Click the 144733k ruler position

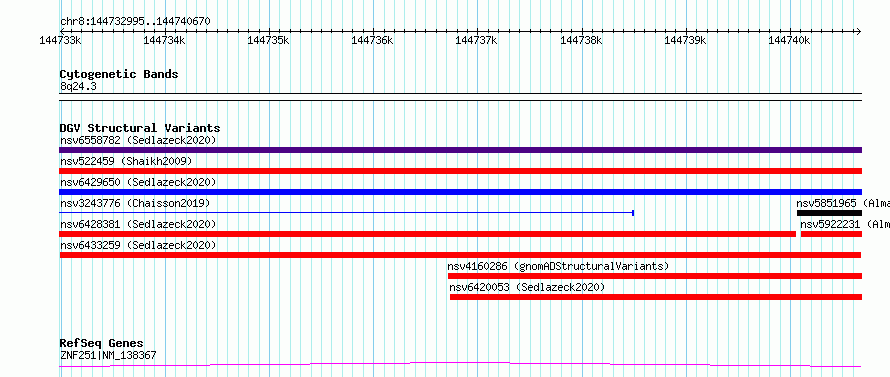click(60, 40)
